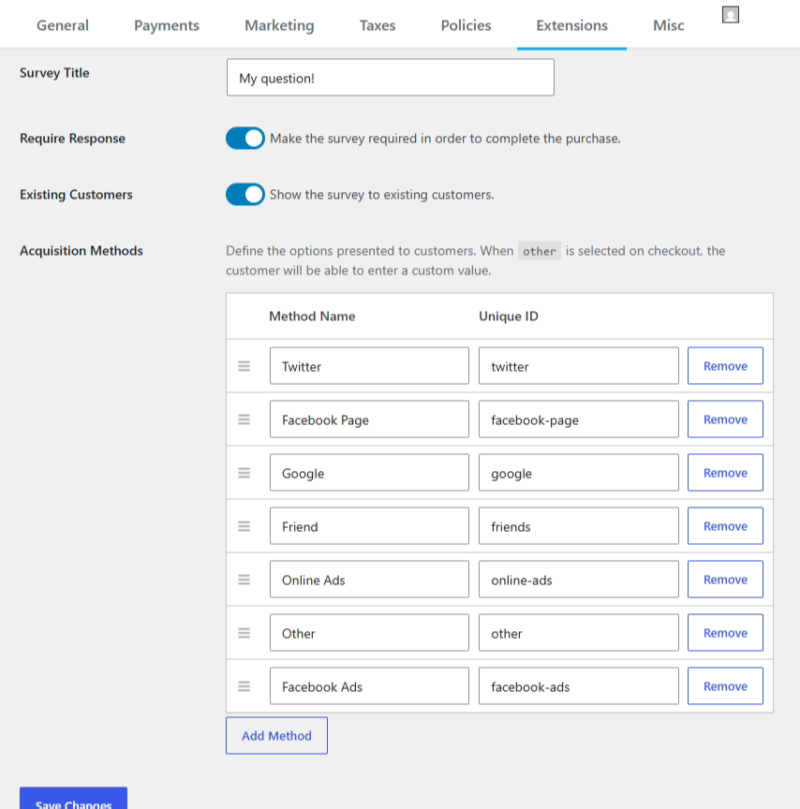This screenshot has height=809, width=800.
Task: Click the drag handle for Online Ads
Action: click(x=244, y=579)
